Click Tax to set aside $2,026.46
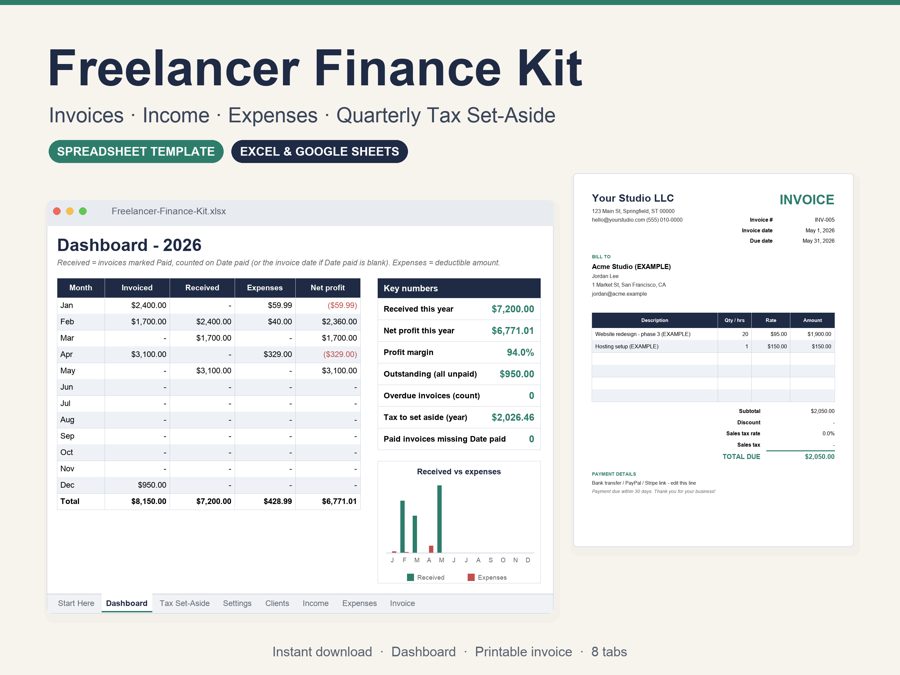Screen dimensions: 900x675 point(513,417)
